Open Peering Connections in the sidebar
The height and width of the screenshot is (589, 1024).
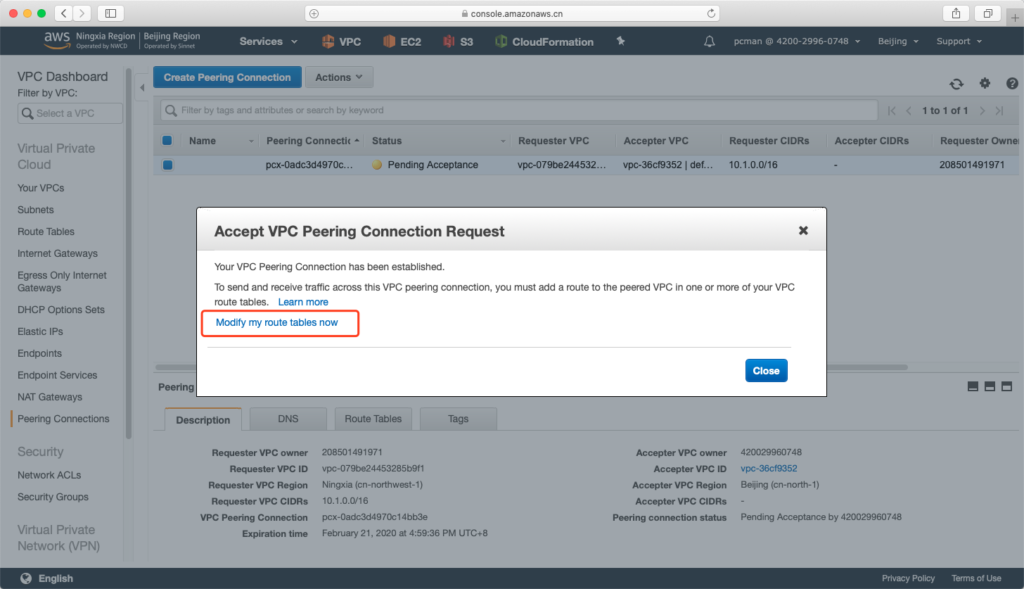[x=63, y=419]
